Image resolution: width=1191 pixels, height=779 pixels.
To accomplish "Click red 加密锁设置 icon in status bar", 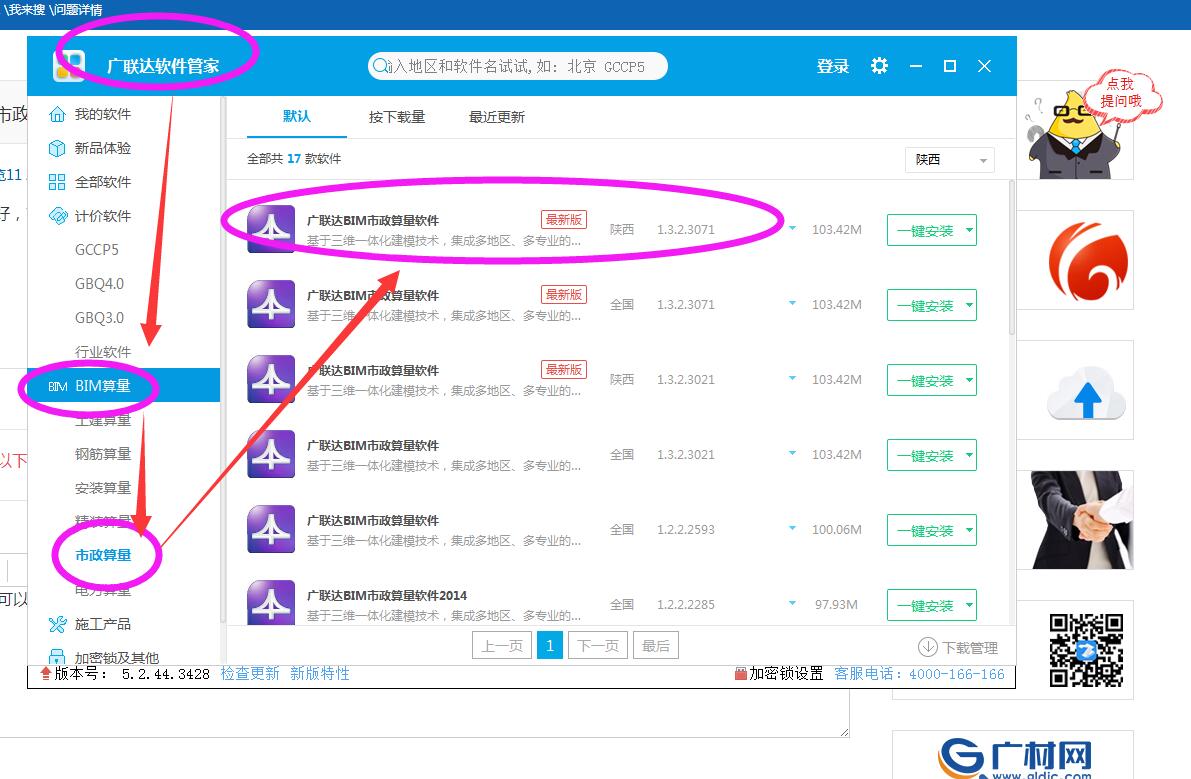I will pyautogui.click(x=741, y=673).
